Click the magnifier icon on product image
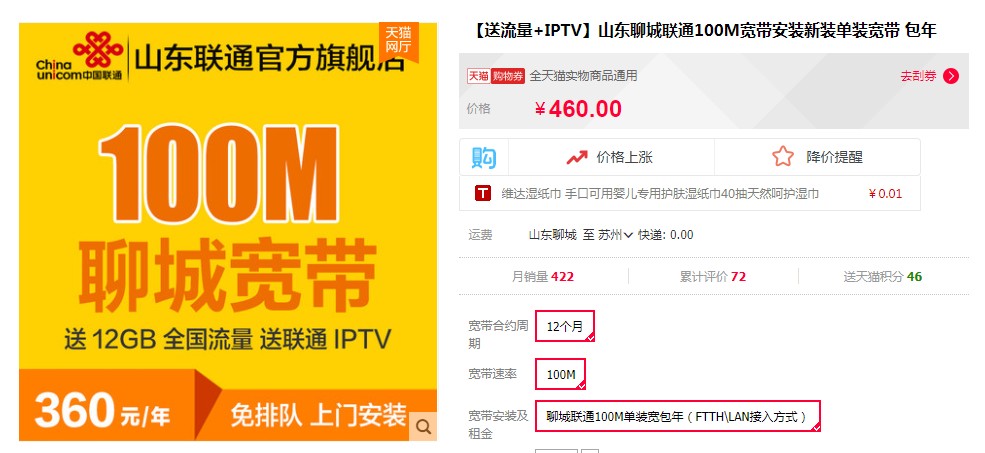Screen dimensions: 985x453 tap(424, 427)
